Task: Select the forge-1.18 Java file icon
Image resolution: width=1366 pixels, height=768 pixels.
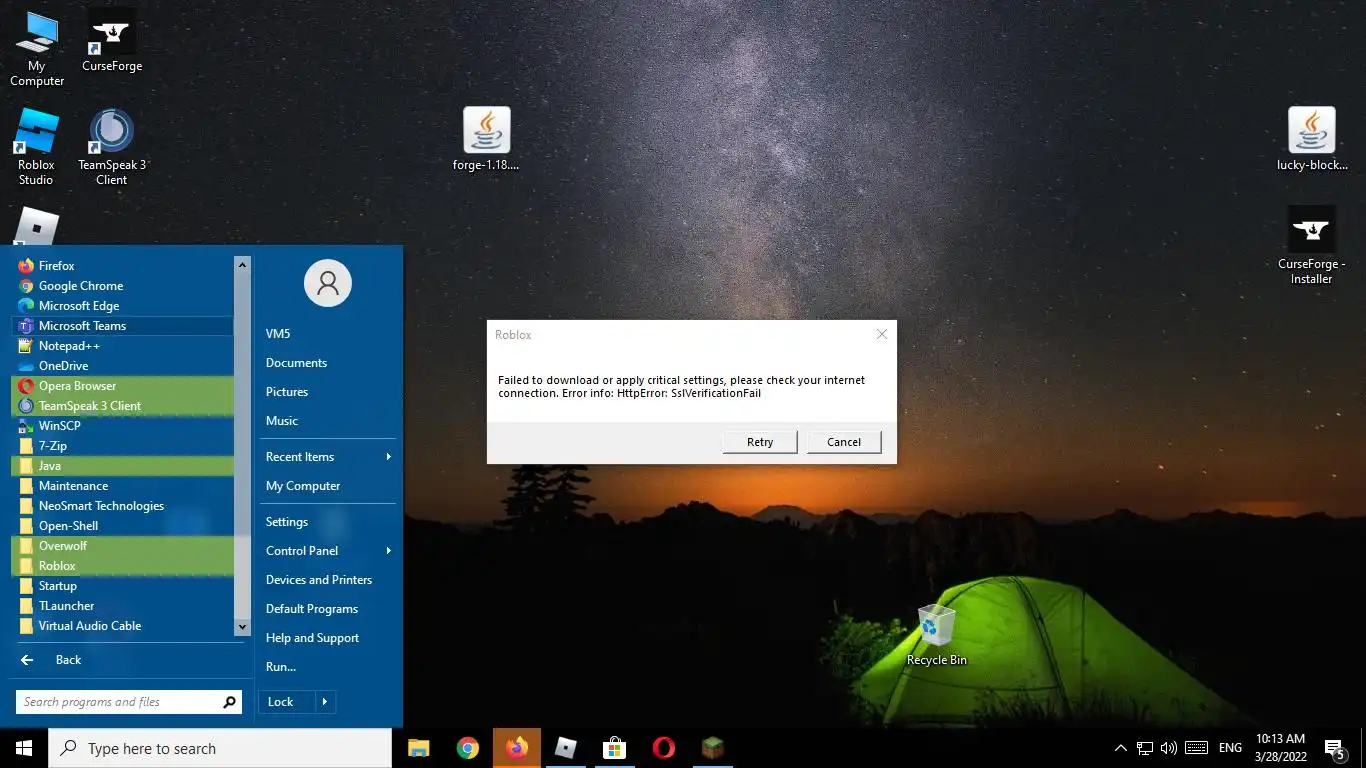Action: click(x=487, y=138)
